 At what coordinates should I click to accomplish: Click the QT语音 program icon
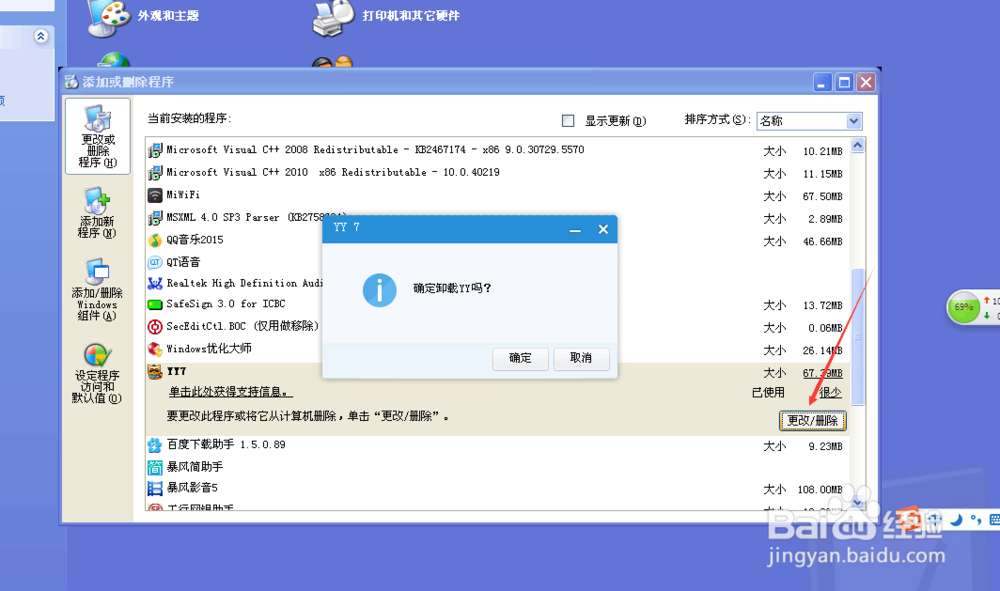click(155, 263)
